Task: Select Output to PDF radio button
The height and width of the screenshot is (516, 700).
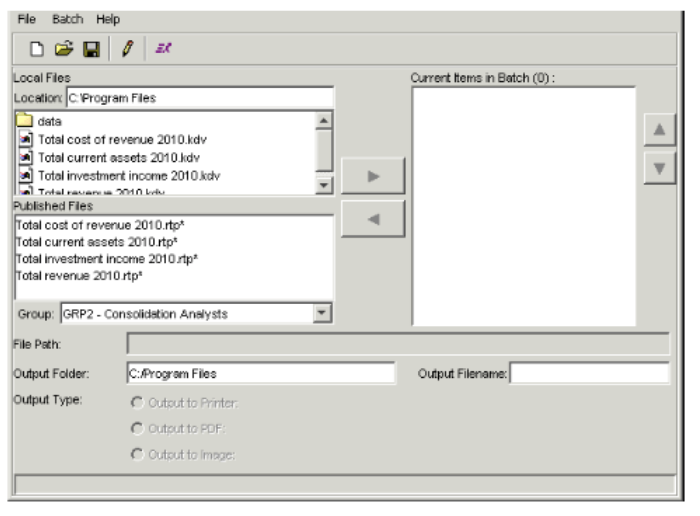Action: 135,429
